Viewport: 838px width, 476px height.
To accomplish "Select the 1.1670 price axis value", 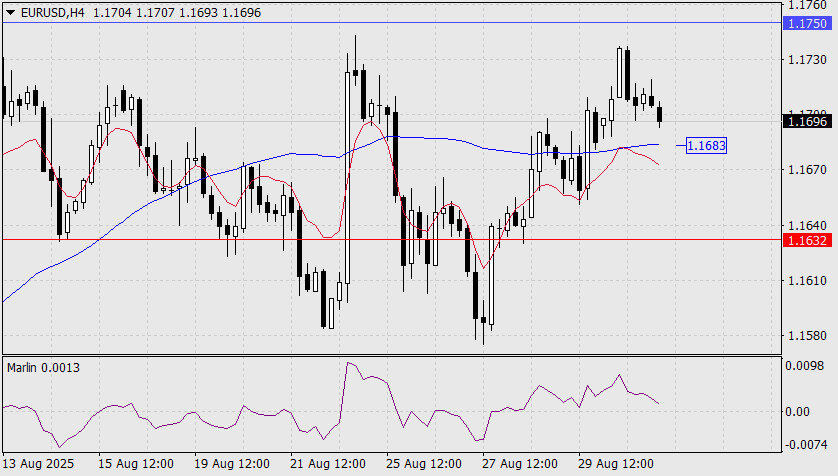I will (x=807, y=170).
